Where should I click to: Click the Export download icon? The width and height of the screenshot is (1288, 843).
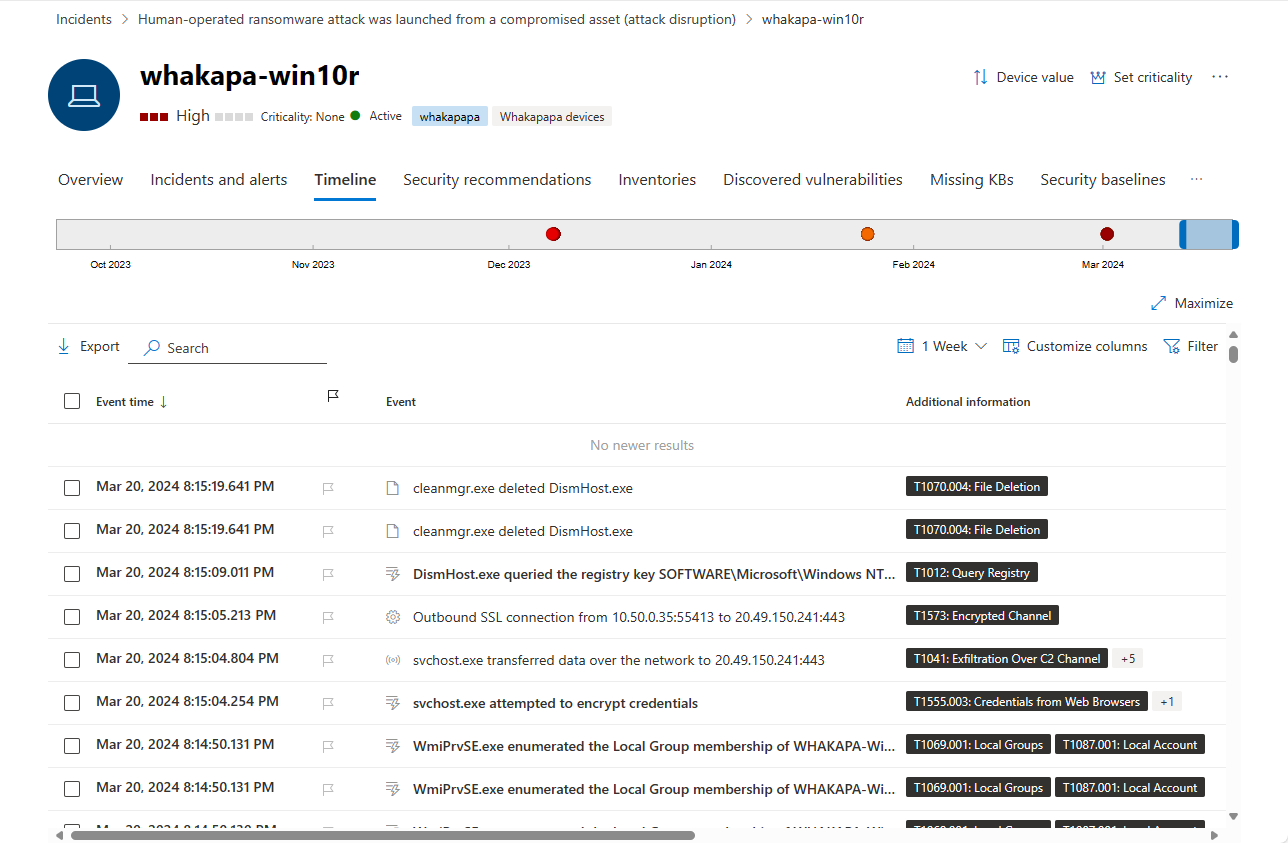tap(64, 346)
